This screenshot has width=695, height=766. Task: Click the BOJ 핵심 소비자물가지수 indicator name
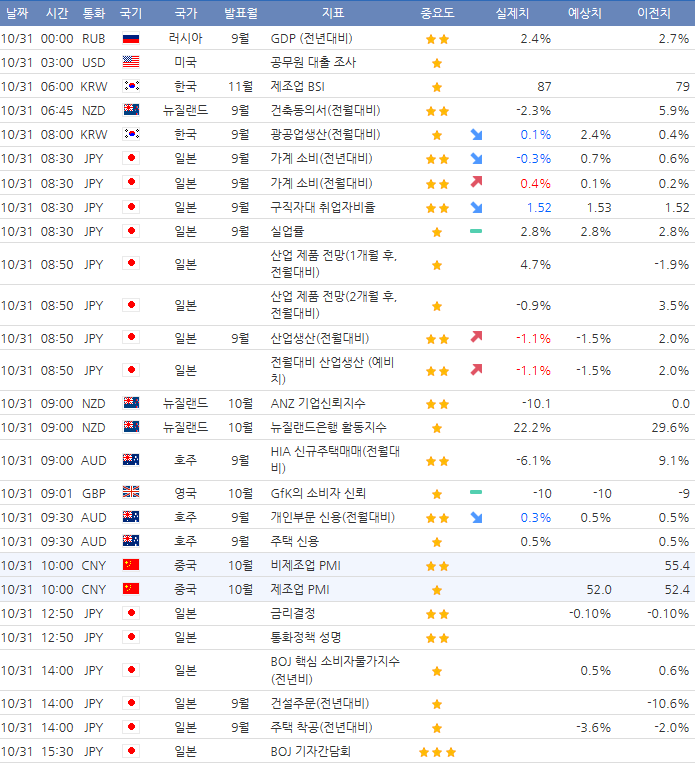point(335,670)
